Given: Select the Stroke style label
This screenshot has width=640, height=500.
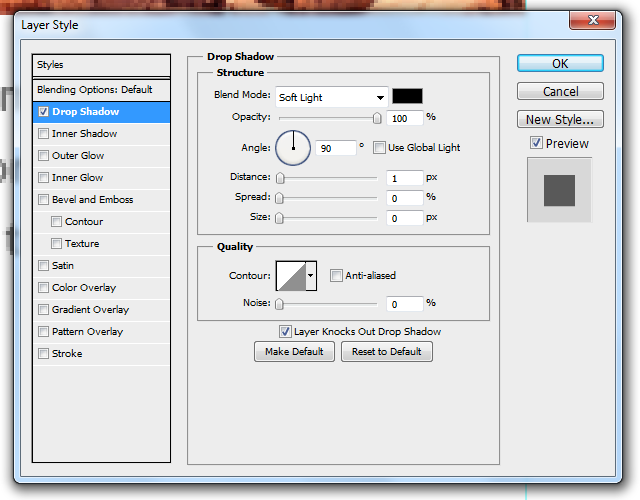Looking at the screenshot, I should (67, 353).
